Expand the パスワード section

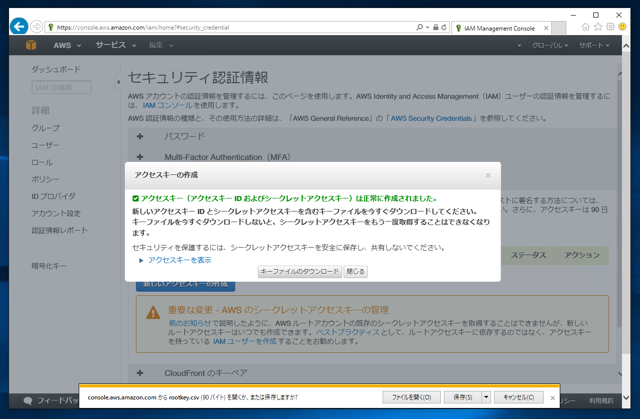tap(140, 136)
